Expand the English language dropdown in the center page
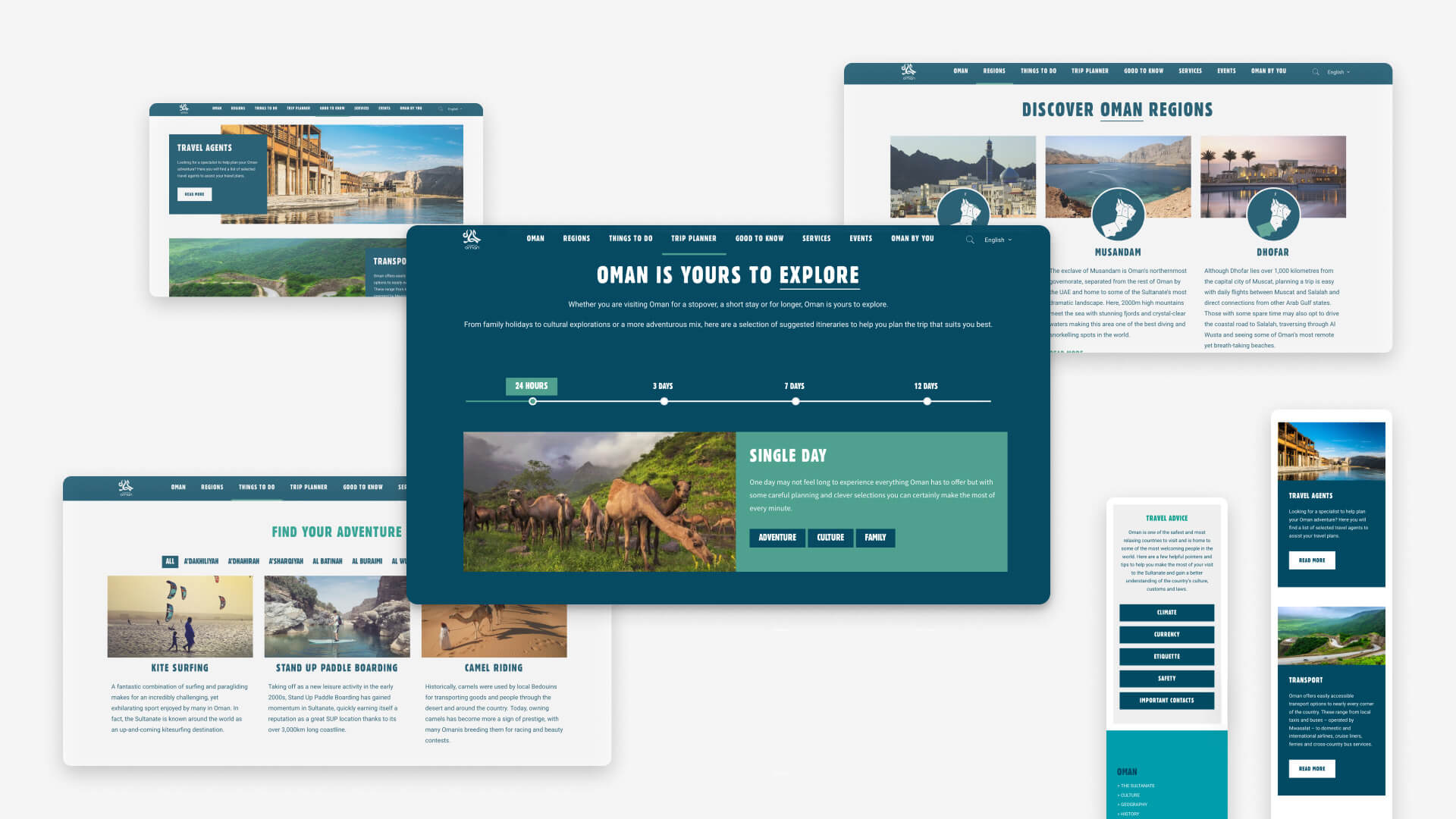Screen dimensions: 1456x819 (x=998, y=240)
